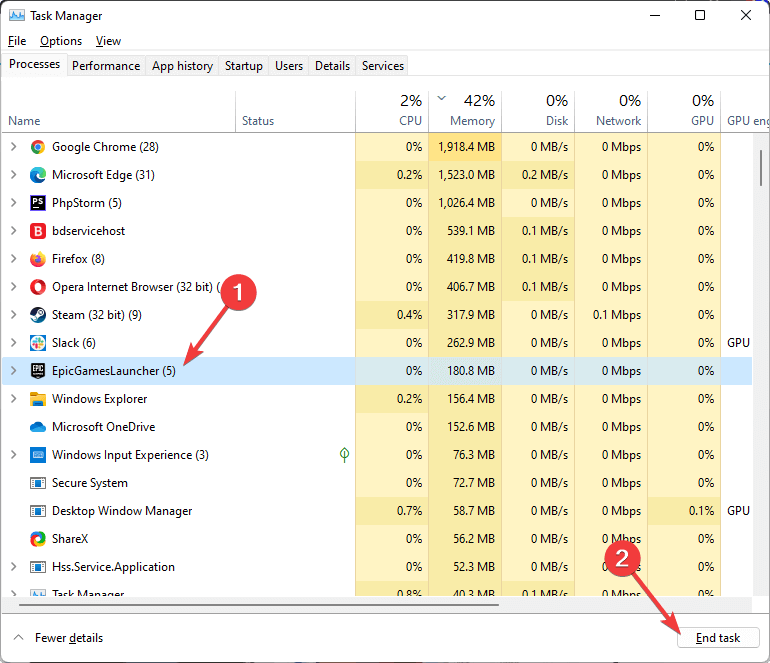Image resolution: width=770 pixels, height=663 pixels.
Task: Switch to the App history tab
Action: click(x=182, y=66)
